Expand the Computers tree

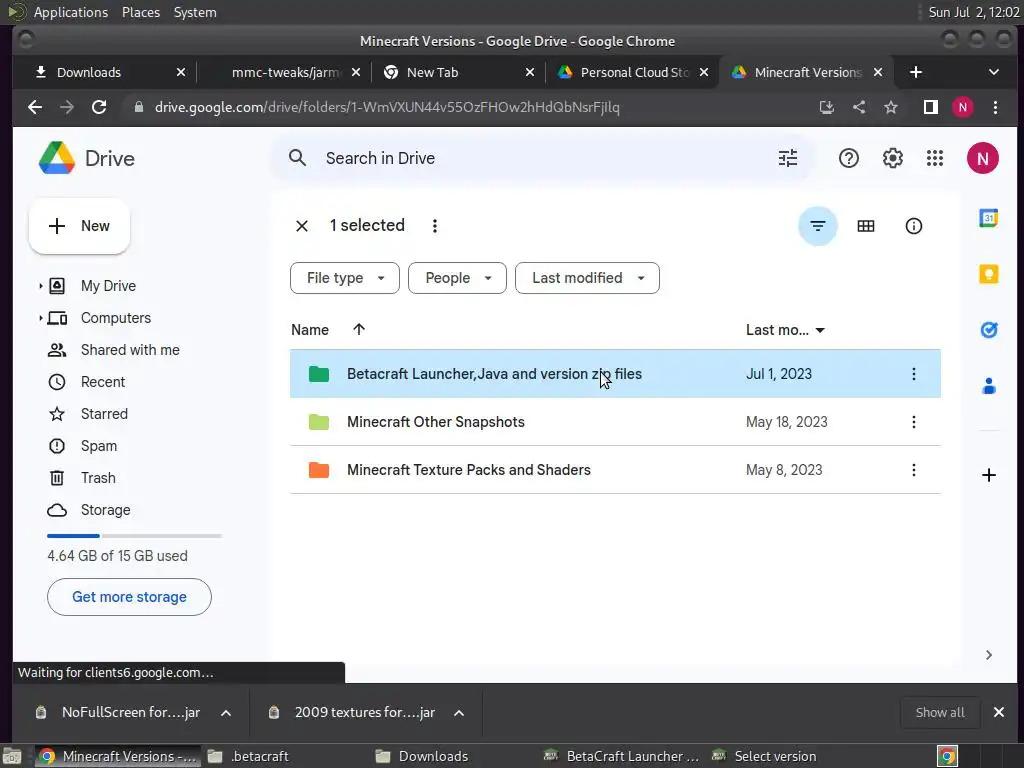(x=40, y=318)
